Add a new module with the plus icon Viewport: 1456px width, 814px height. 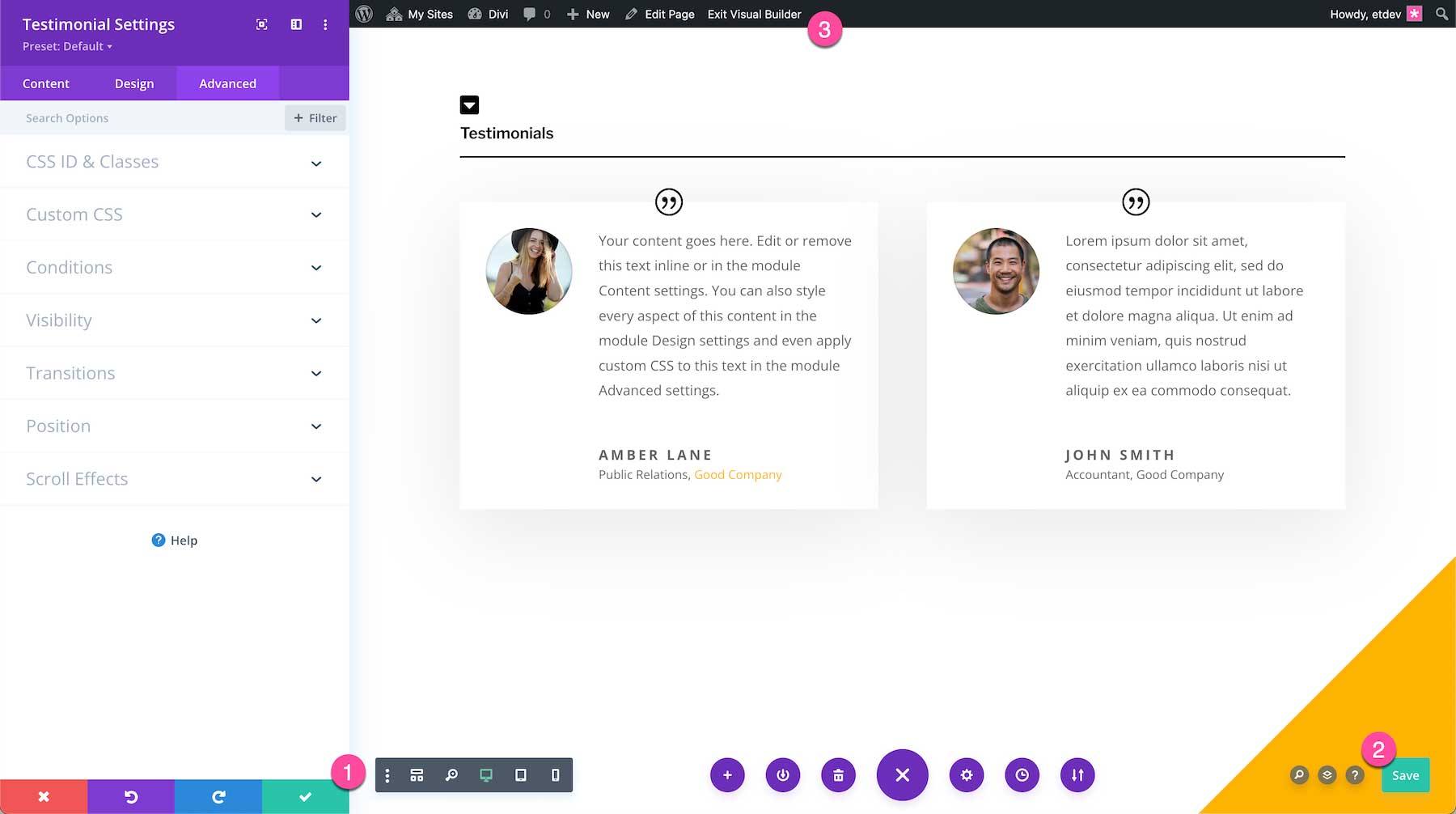click(x=727, y=774)
